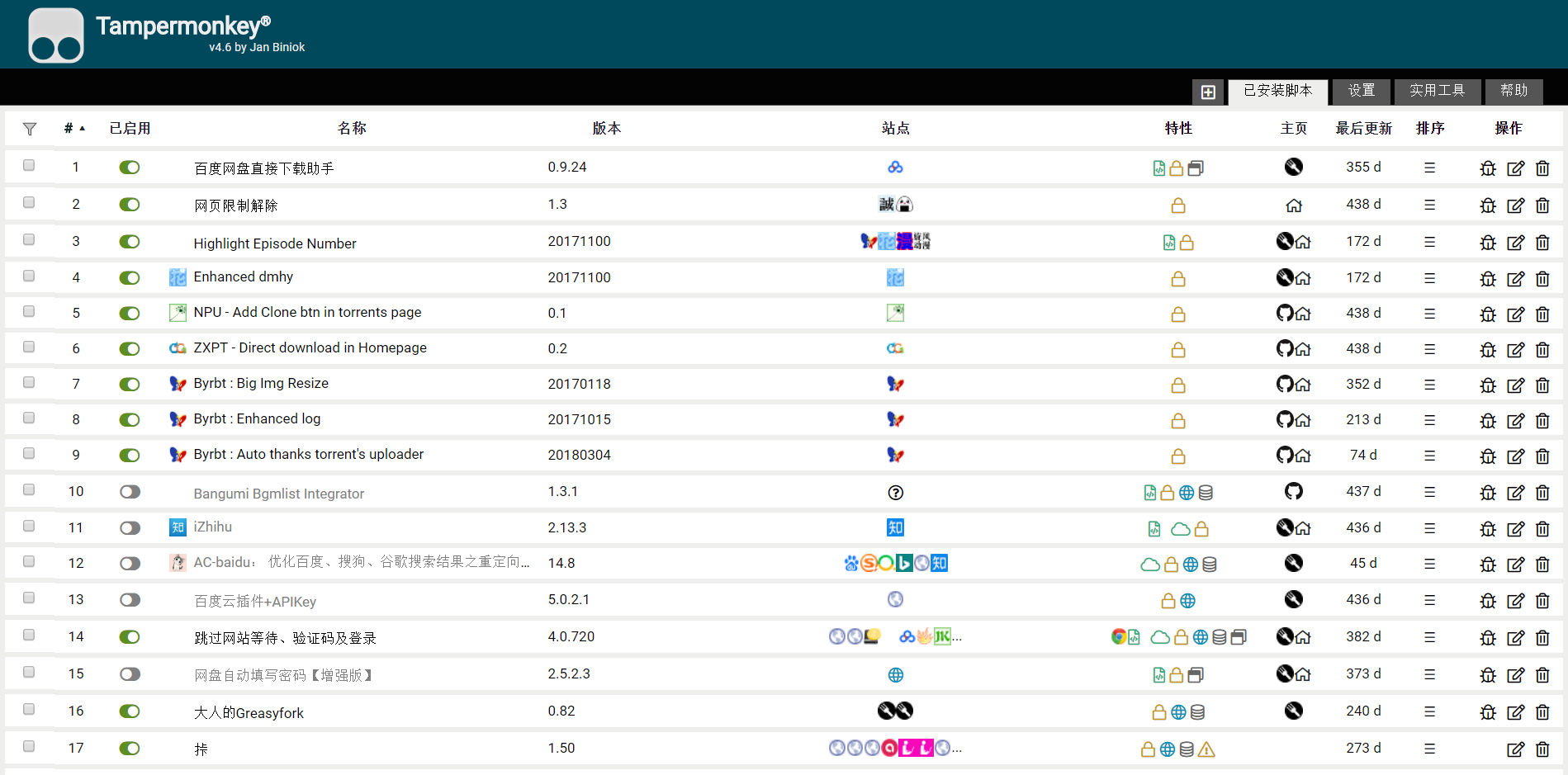Tick checkbox for row 17
The height and width of the screenshot is (775, 1568).
point(29,746)
